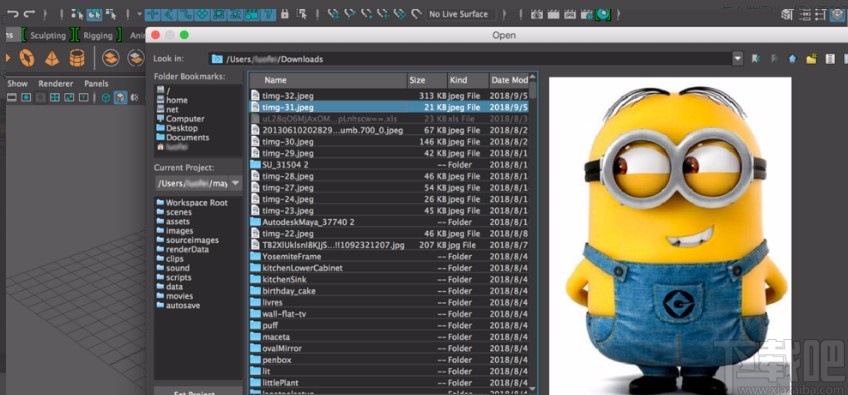Select the kitchenSink folder row

point(389,279)
